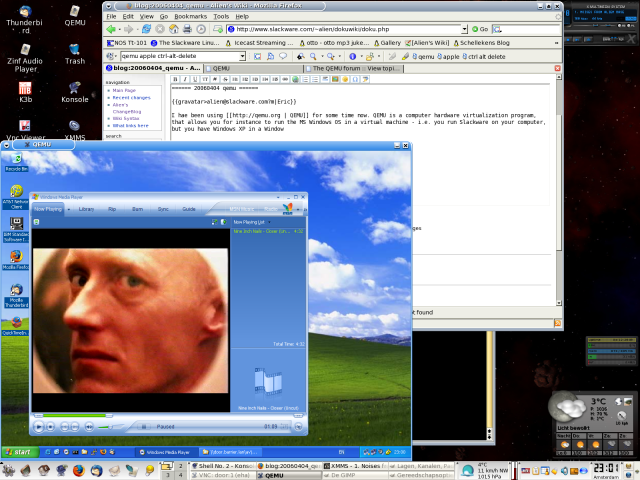
Task: Click the Go button beside URL bar
Action: coord(480,29)
